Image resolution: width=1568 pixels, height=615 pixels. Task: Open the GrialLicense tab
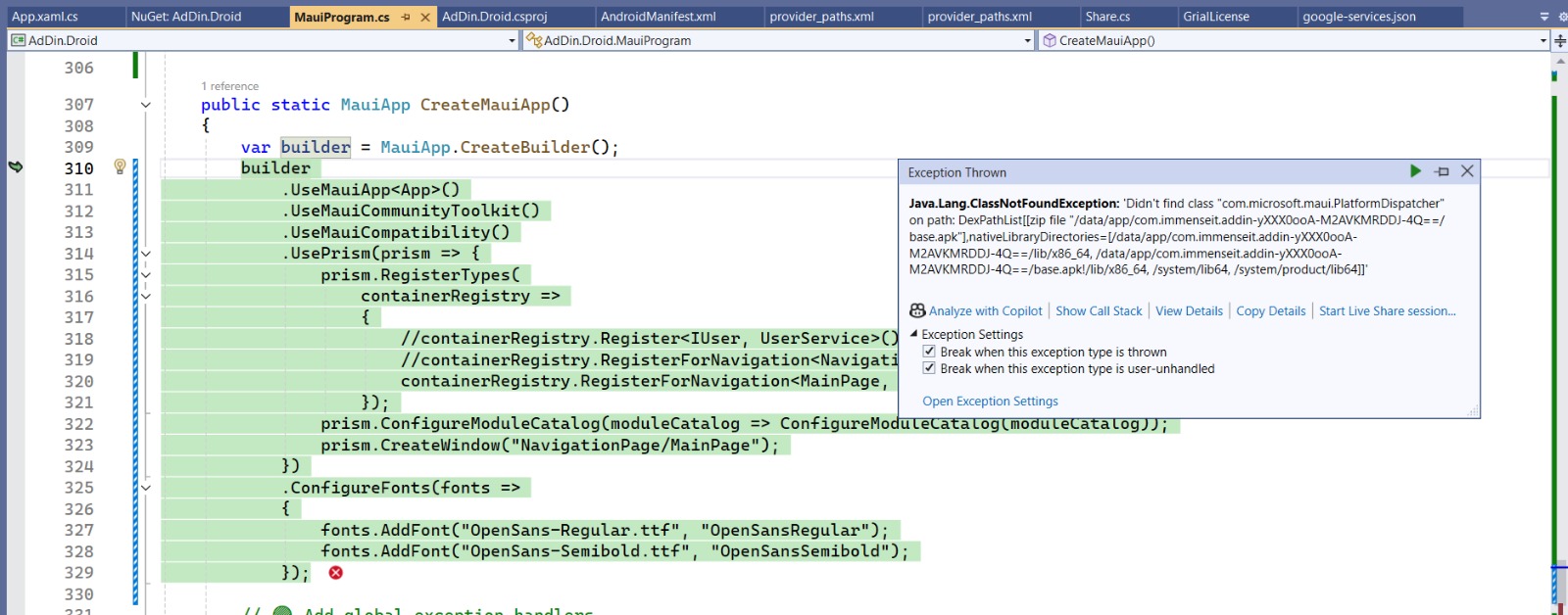coord(1216,17)
